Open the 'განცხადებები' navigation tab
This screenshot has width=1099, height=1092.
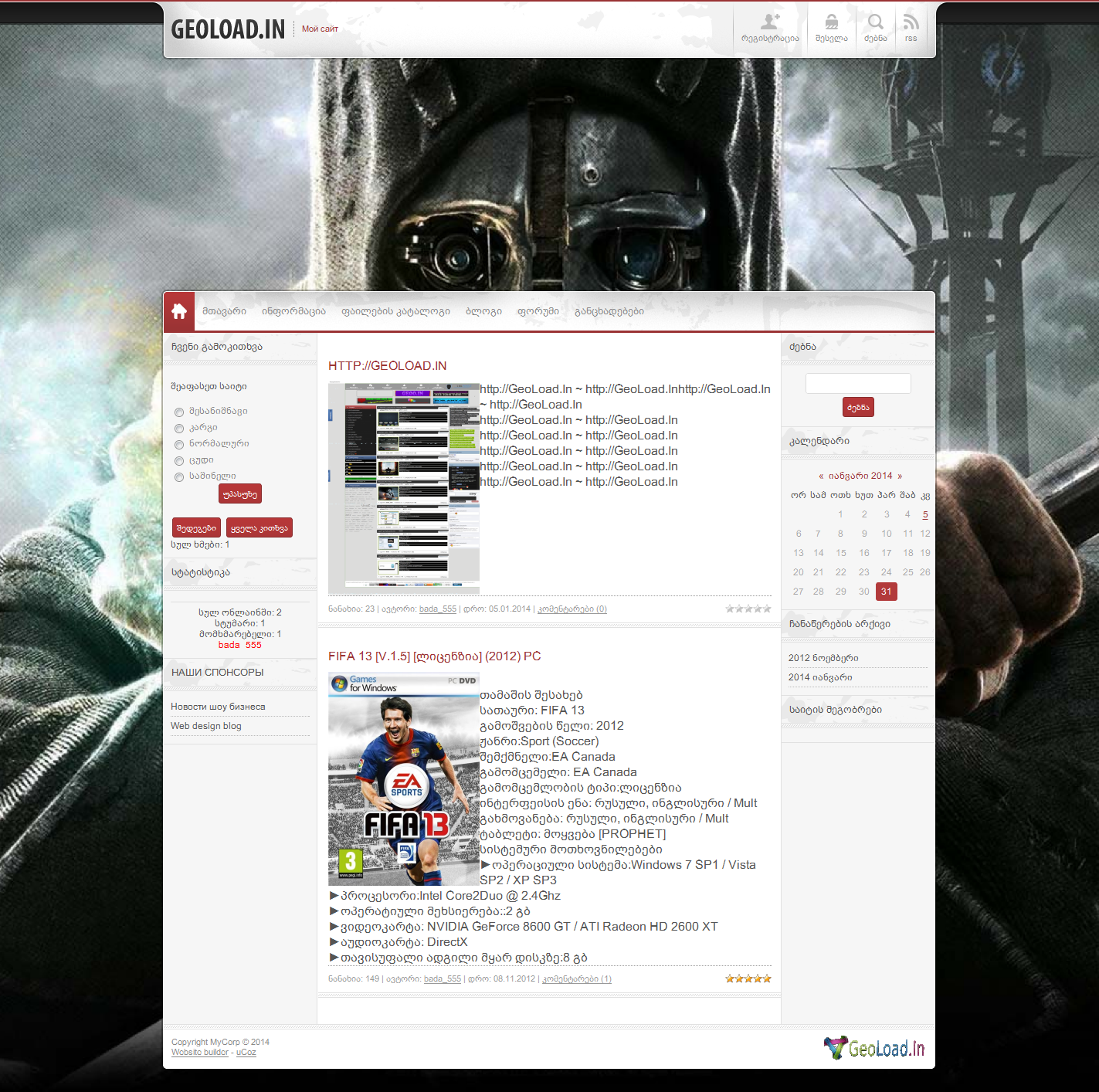609,311
